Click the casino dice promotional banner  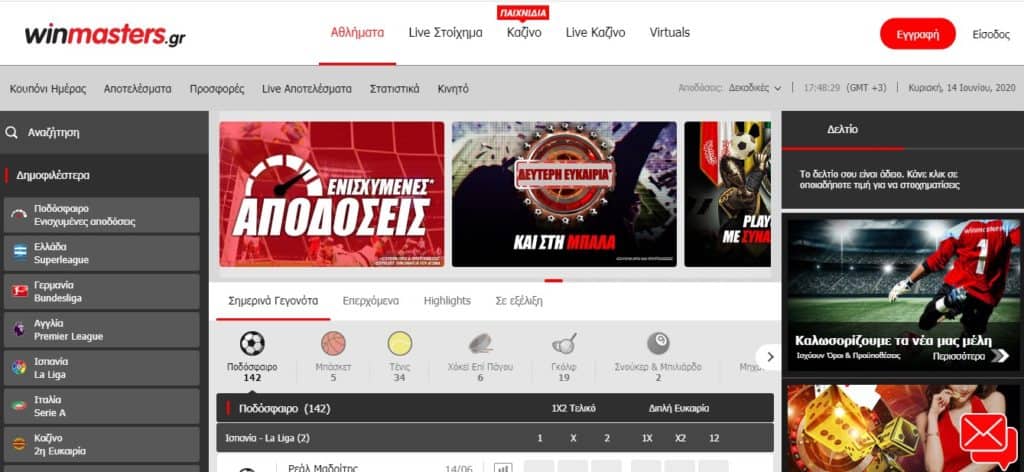click(903, 428)
